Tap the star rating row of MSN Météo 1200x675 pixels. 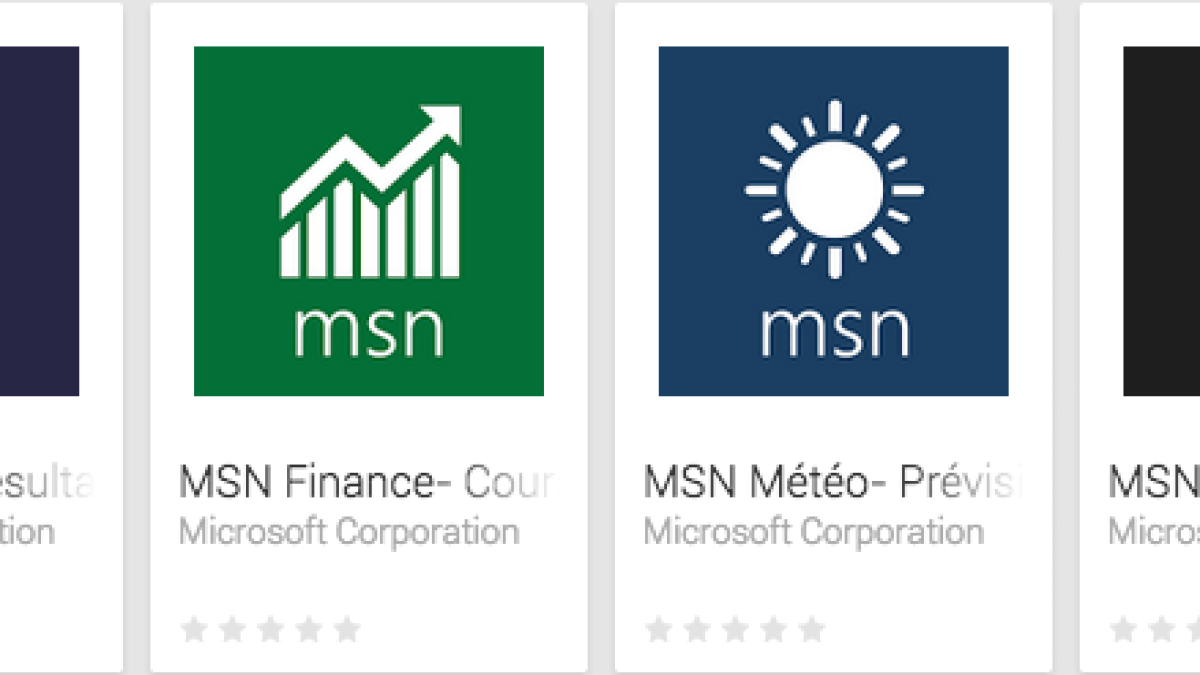pos(732,629)
